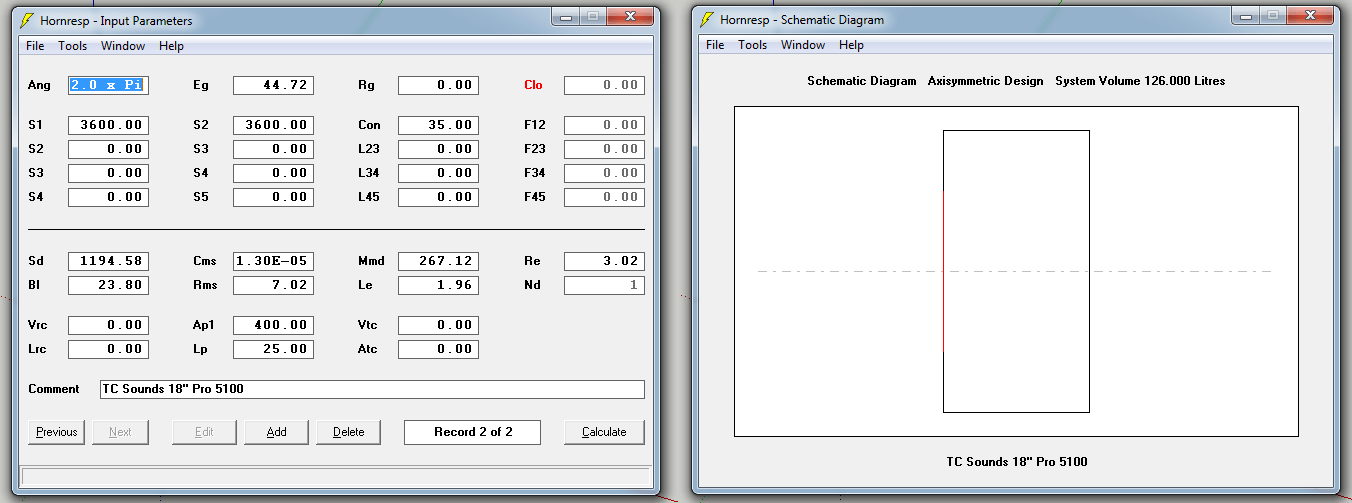
Task: Click the Hornresp lightning icon in Input Parameters title bar
Action: [x=27, y=19]
